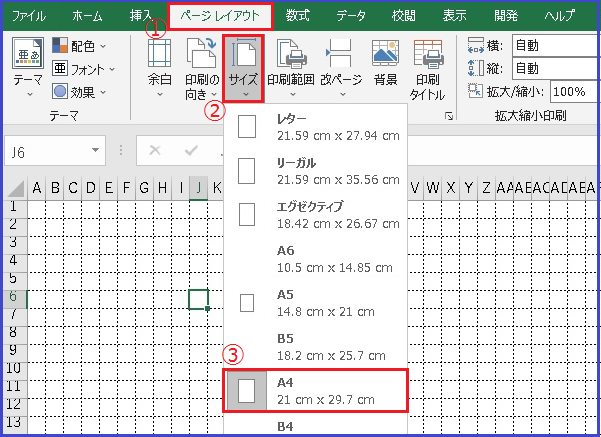The image size is (601, 437).
Task: Switch to the ホーム tab
Action: (x=87, y=16)
